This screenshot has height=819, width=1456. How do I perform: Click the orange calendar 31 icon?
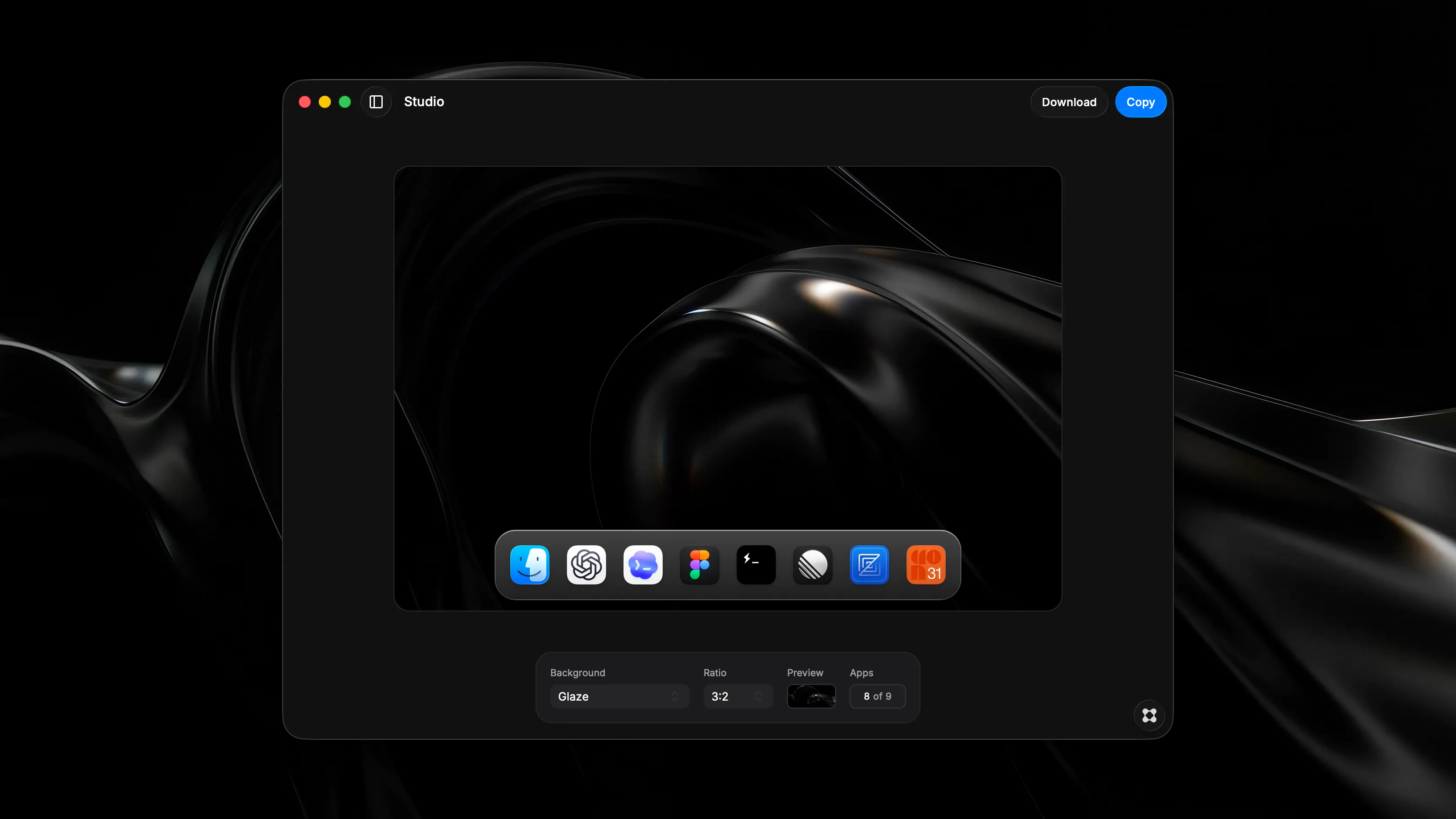926,564
